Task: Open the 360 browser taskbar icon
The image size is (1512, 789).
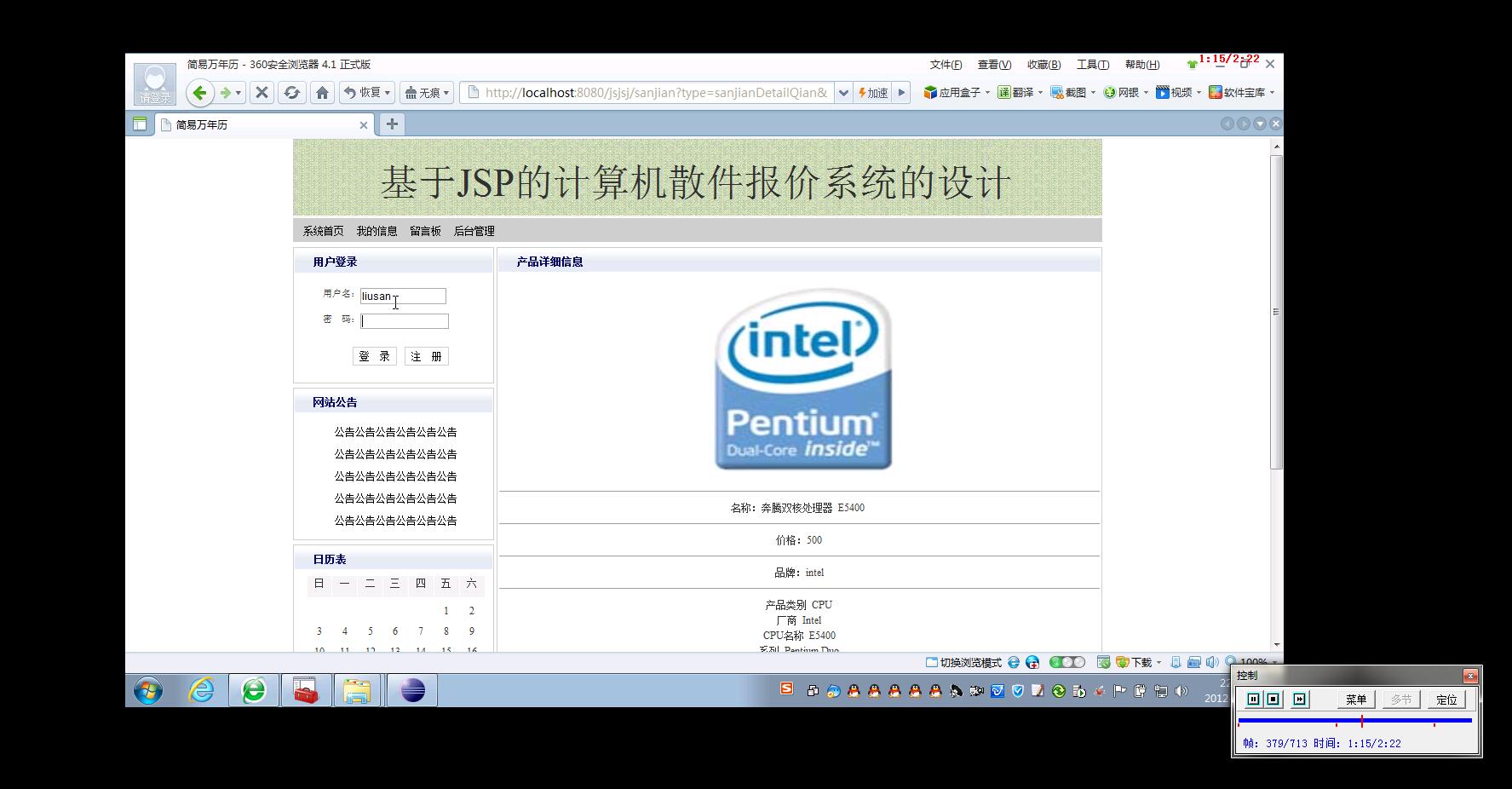Action: click(x=254, y=690)
